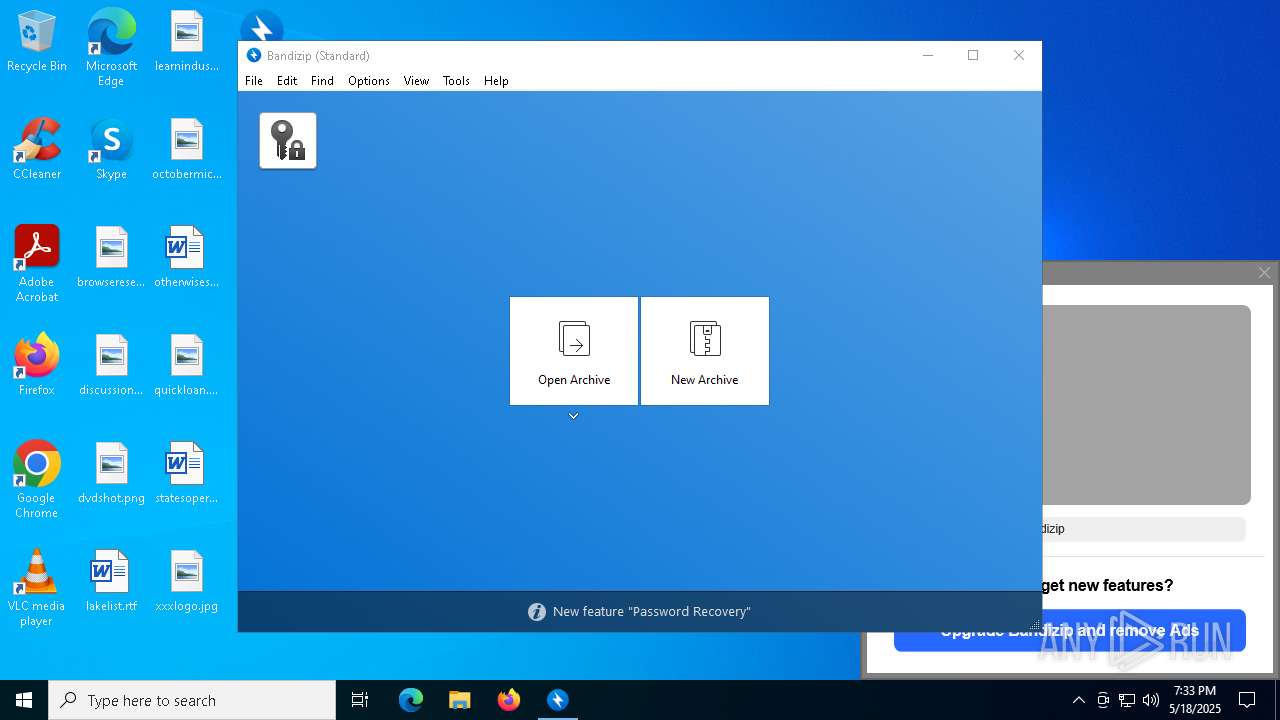Open volume control in system tray
This screenshot has height=720, width=1280.
coord(1151,700)
